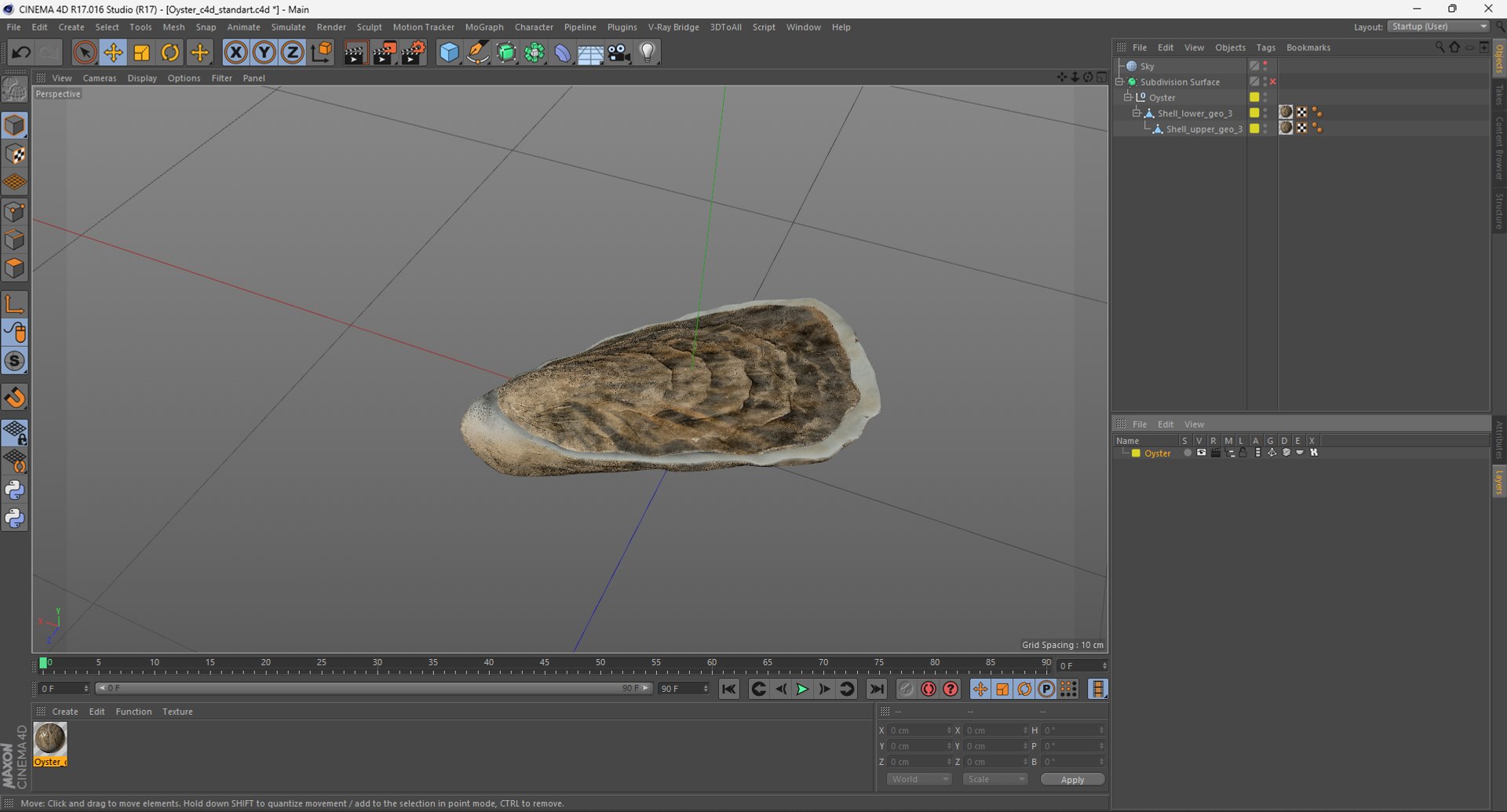Activate the Move tool in top toolbar

click(113, 53)
